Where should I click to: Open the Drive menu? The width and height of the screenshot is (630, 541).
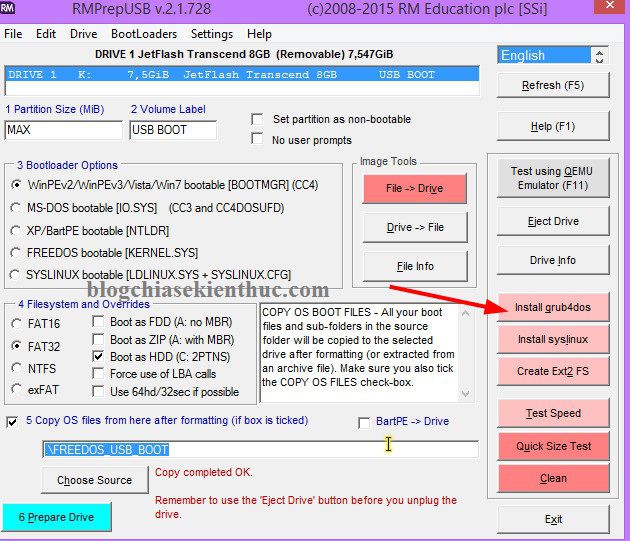click(x=84, y=34)
